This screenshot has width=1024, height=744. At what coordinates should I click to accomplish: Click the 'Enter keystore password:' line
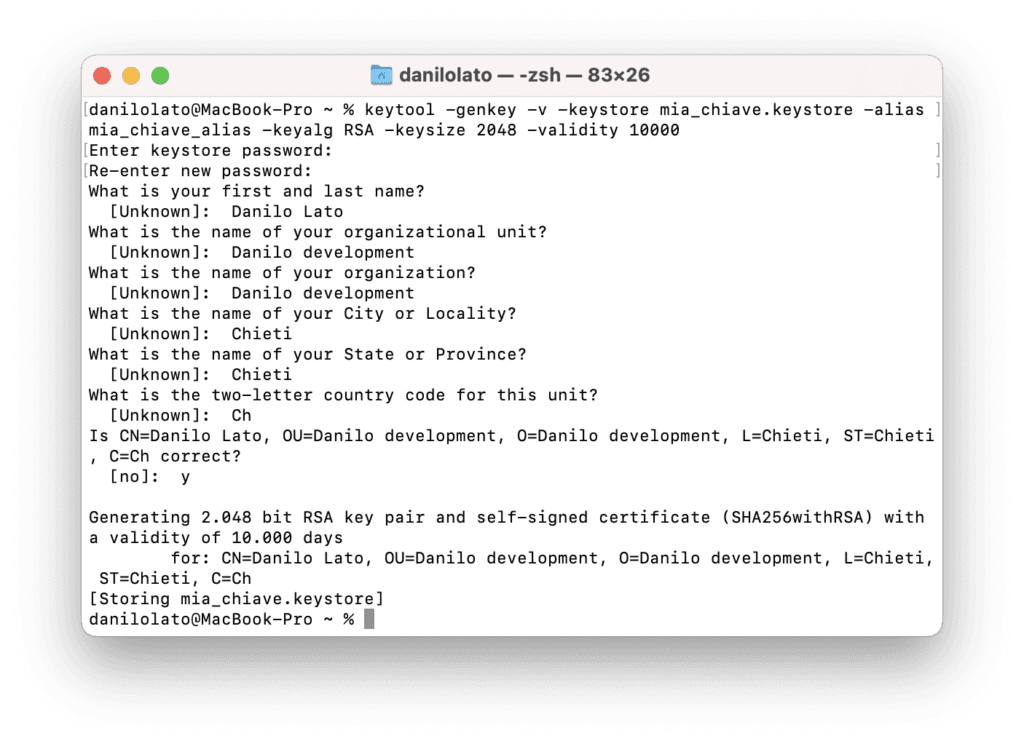pos(210,150)
